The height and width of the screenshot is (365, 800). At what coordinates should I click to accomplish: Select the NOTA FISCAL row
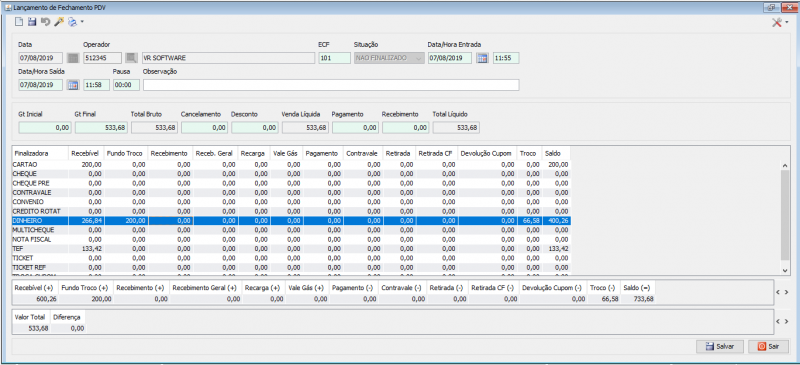[x=291, y=239]
